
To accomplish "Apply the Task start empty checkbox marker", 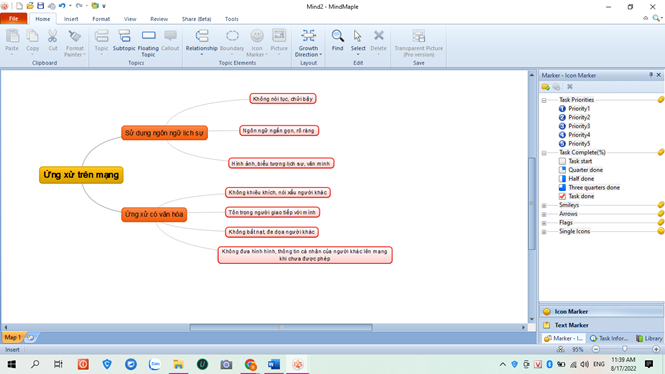I will click(562, 161).
